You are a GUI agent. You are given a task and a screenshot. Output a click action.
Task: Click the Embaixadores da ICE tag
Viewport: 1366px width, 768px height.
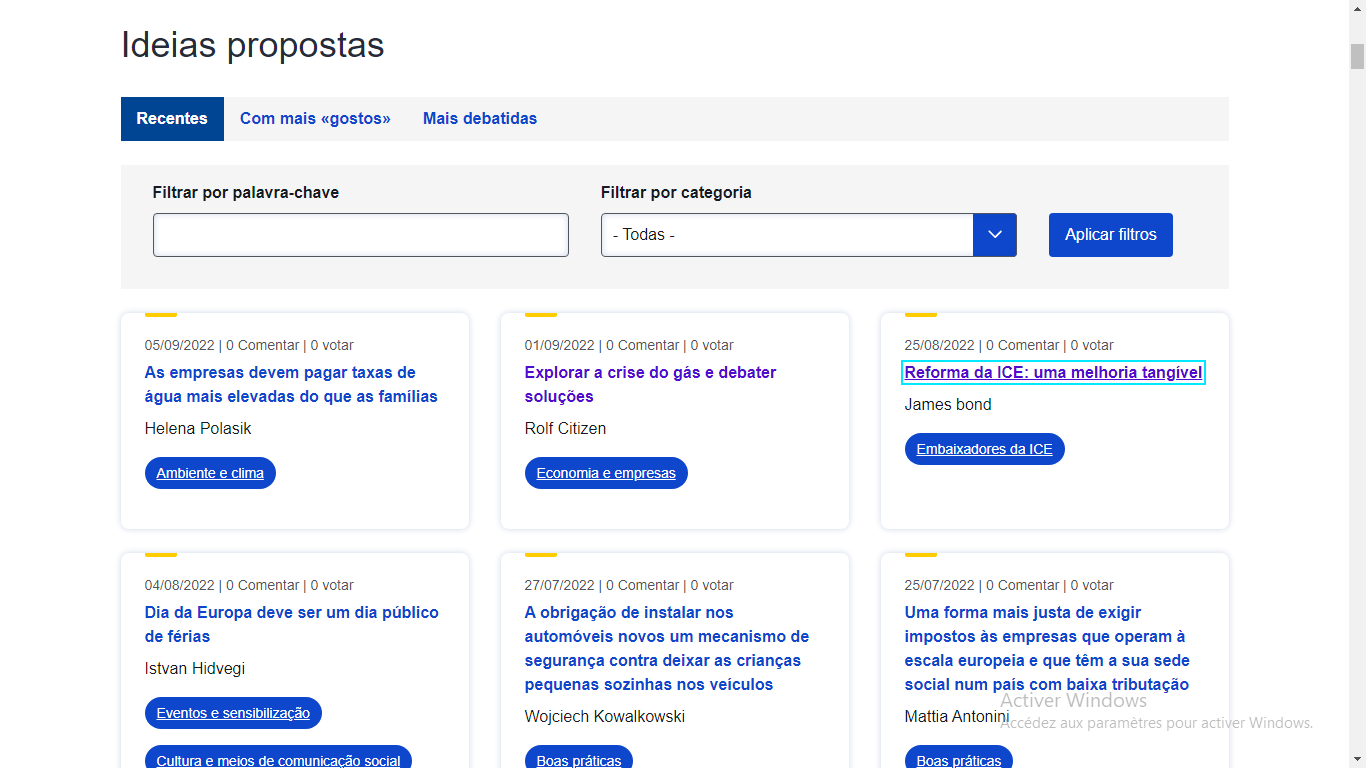tap(984, 449)
